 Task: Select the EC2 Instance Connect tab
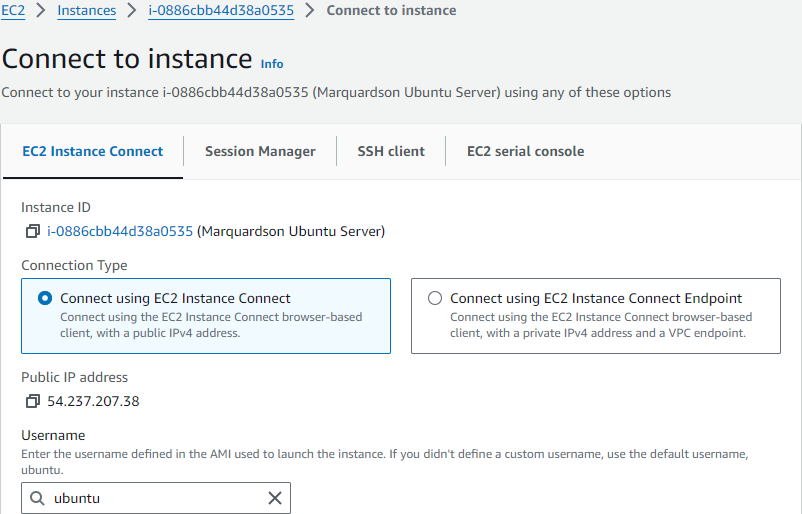92,151
